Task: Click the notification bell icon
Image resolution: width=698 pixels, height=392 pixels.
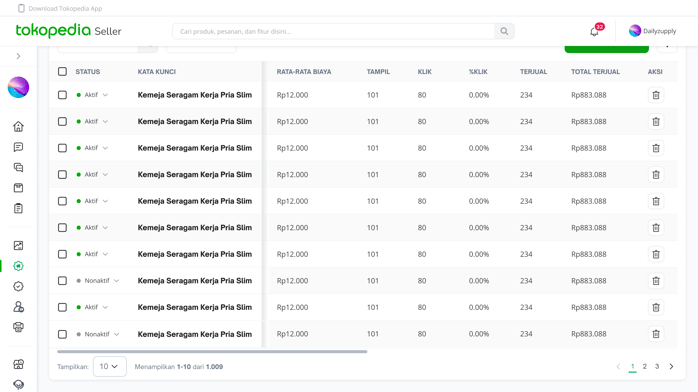Action: coord(594,32)
